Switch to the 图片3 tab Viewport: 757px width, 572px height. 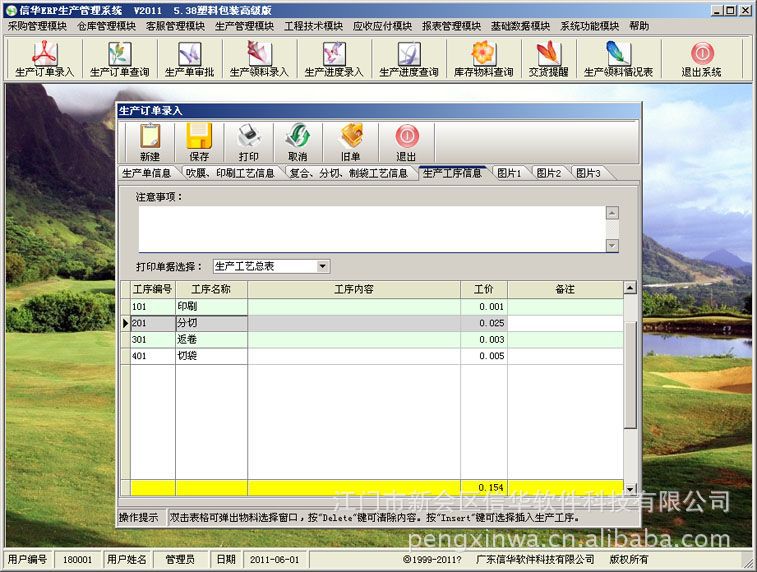point(589,173)
